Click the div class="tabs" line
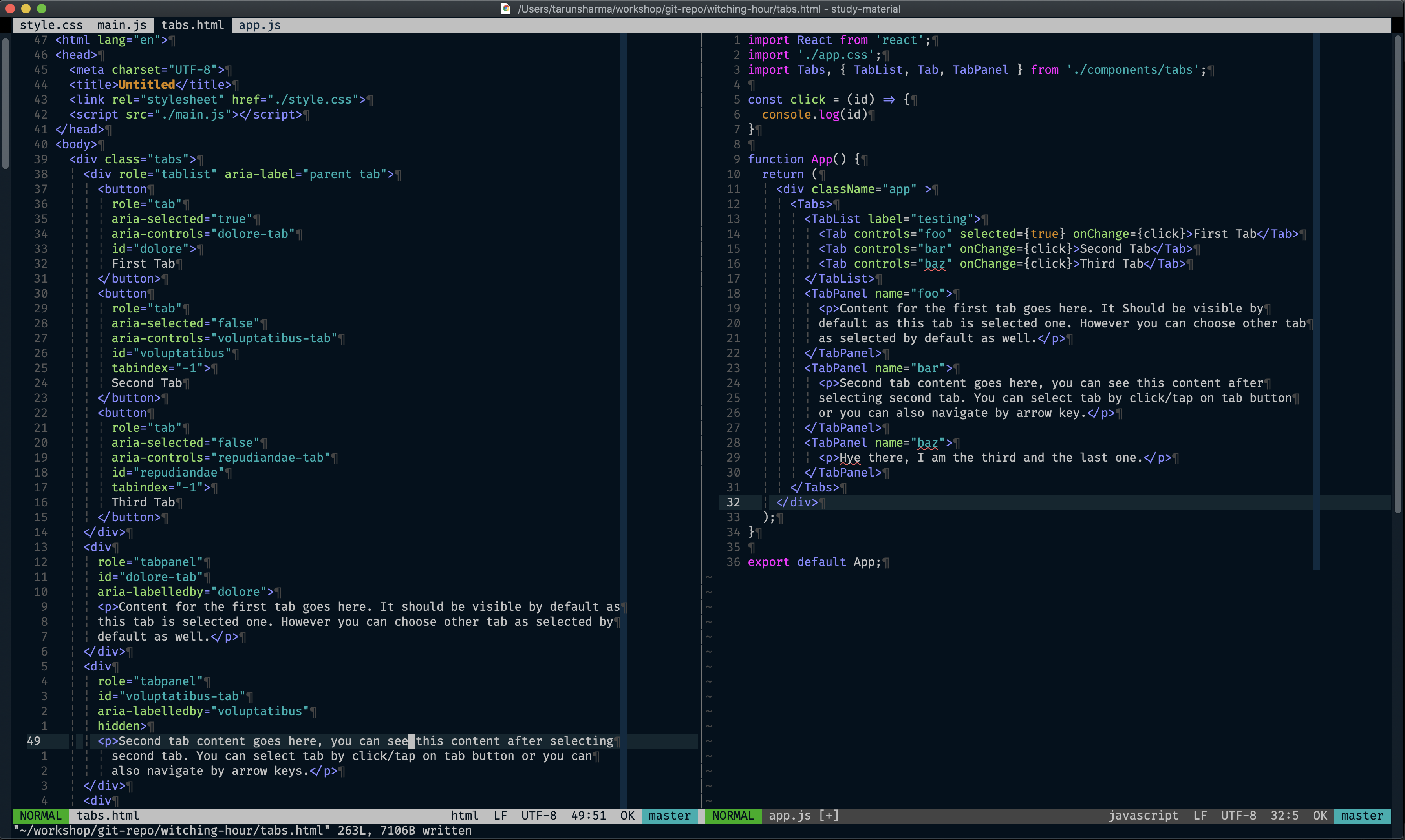This screenshot has width=1405, height=840. click(132, 160)
